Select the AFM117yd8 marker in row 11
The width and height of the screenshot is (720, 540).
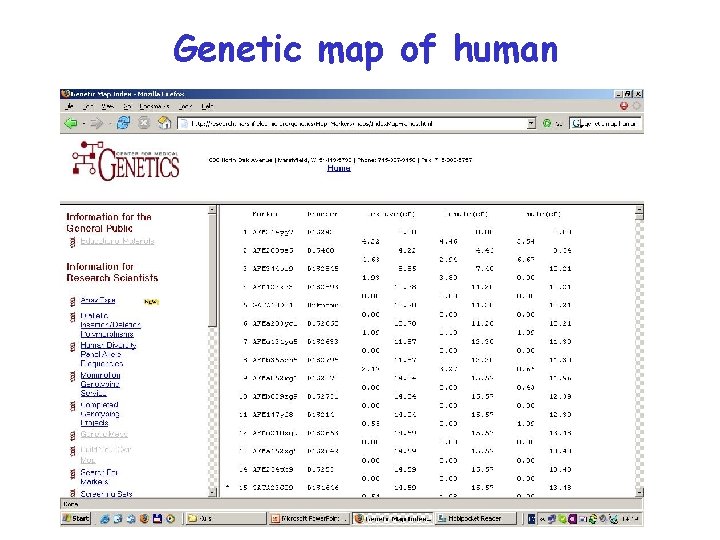pos(273,414)
